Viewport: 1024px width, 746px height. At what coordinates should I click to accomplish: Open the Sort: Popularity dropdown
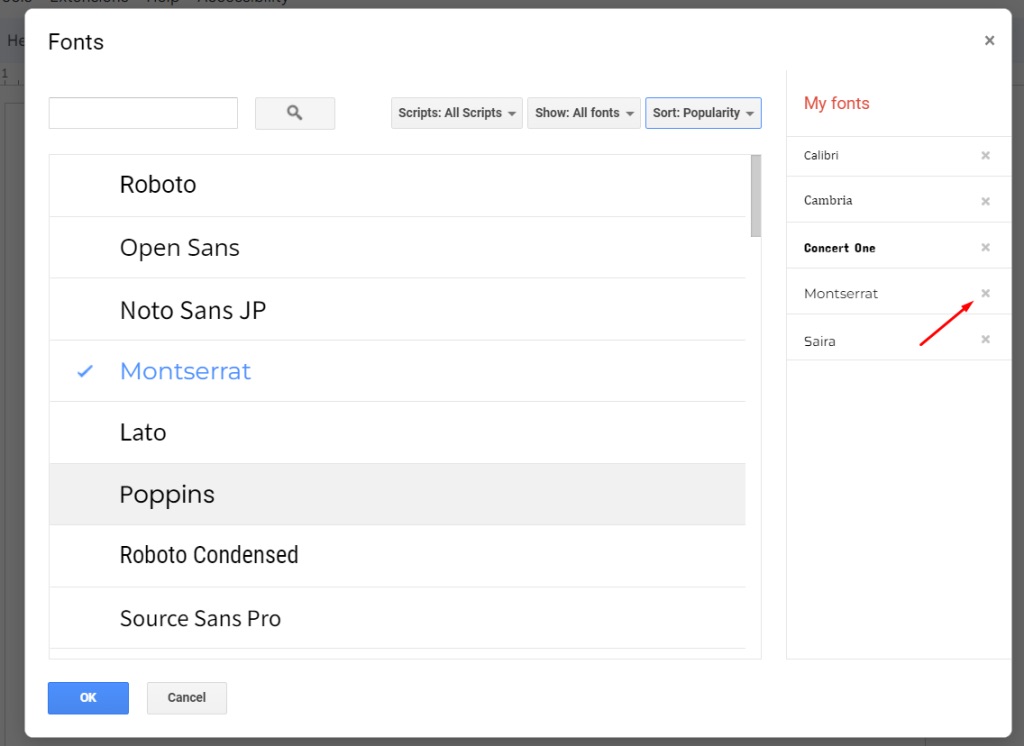coord(703,113)
